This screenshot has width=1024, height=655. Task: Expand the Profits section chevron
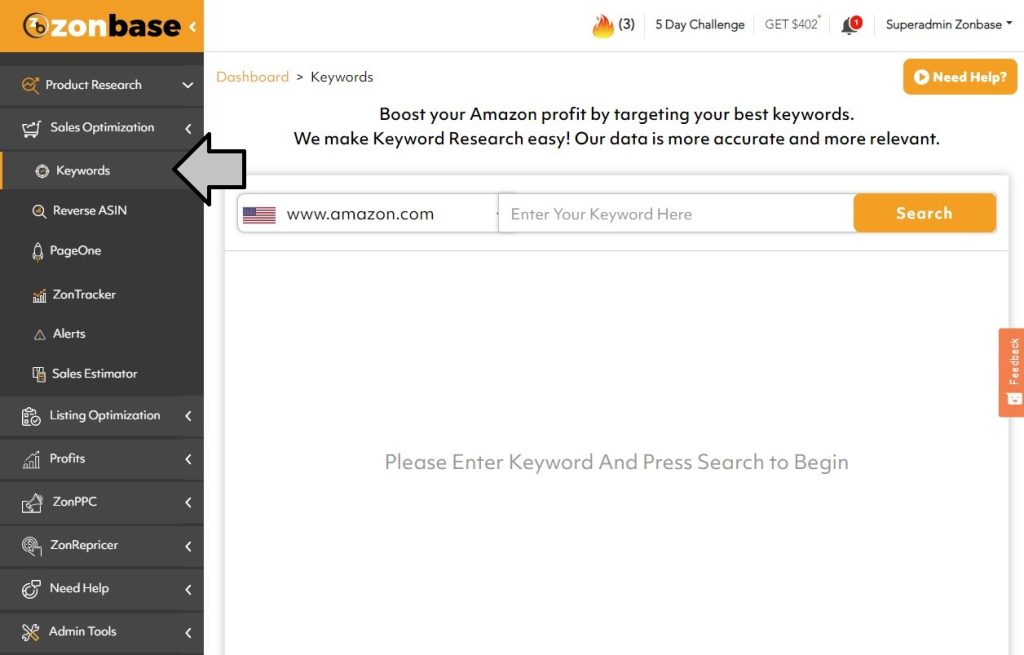(188, 460)
